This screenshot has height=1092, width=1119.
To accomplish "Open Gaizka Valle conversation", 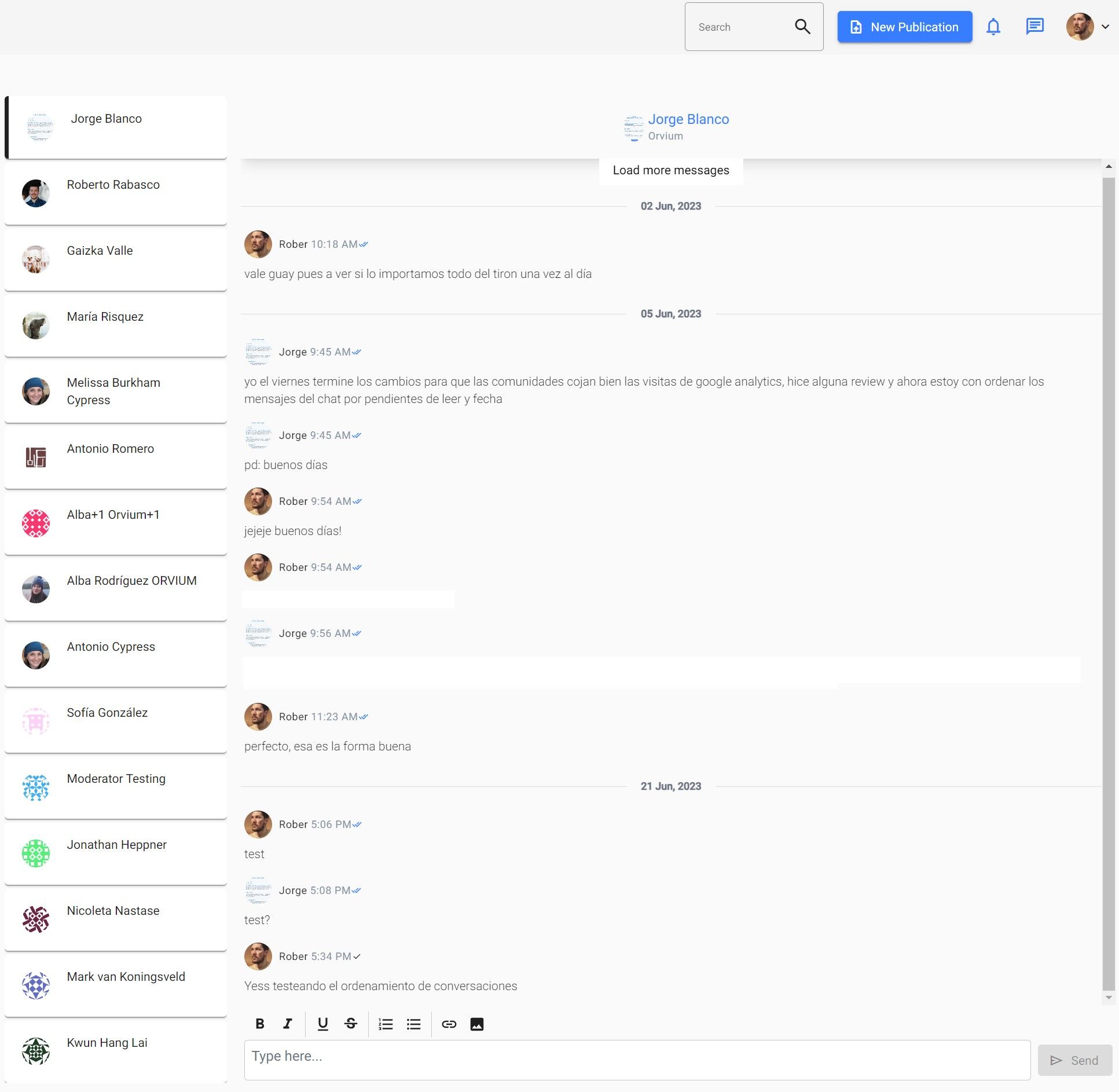I will 116,259.
